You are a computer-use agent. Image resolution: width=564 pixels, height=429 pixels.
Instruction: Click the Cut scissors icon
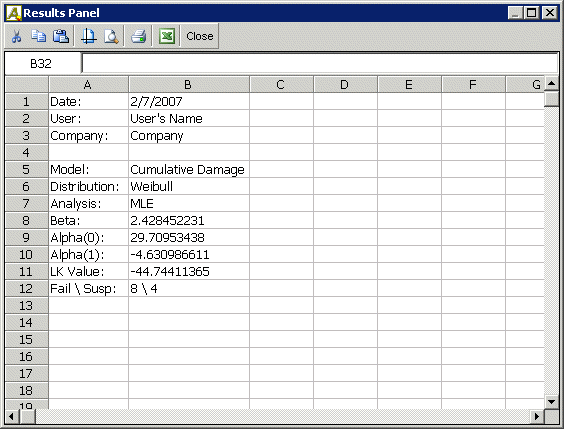point(16,36)
